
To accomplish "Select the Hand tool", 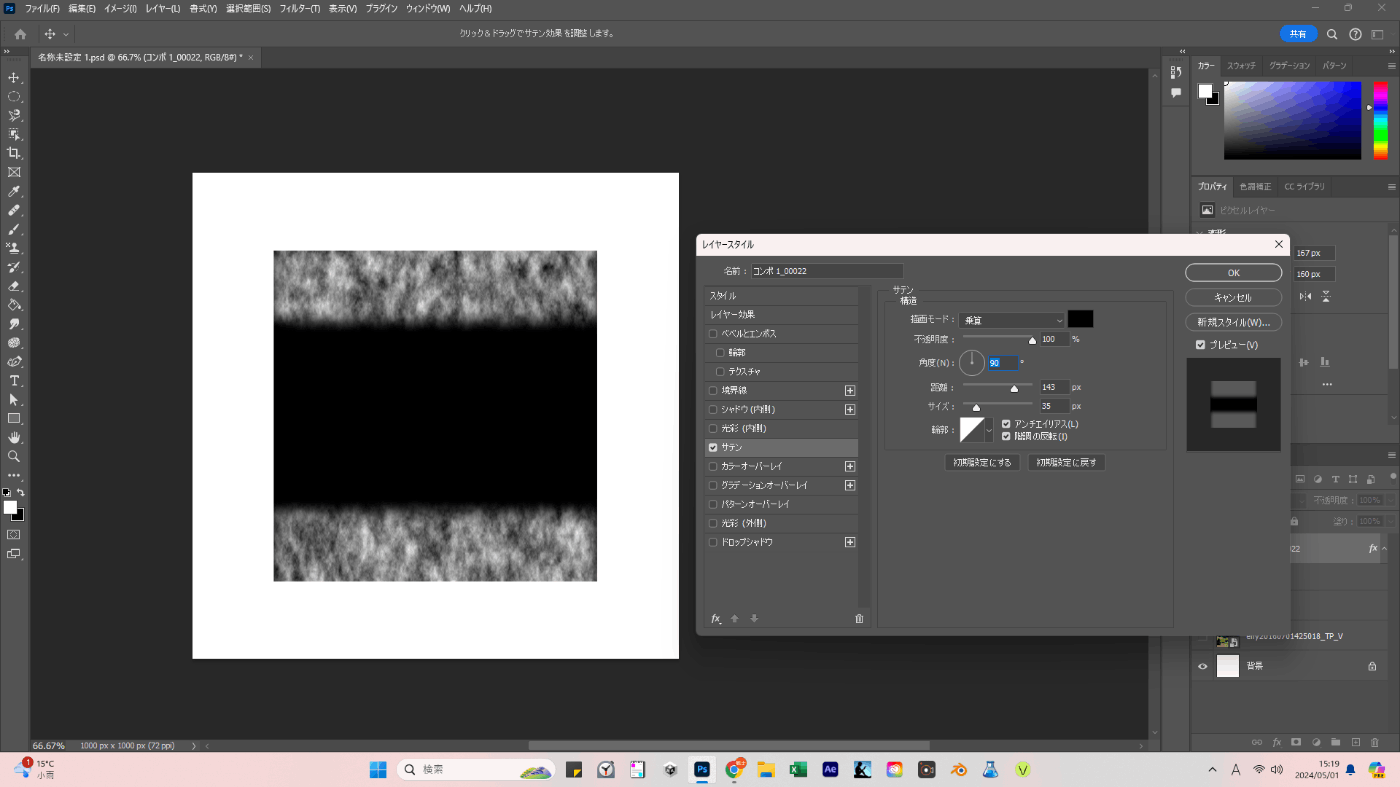I will click(x=14, y=437).
